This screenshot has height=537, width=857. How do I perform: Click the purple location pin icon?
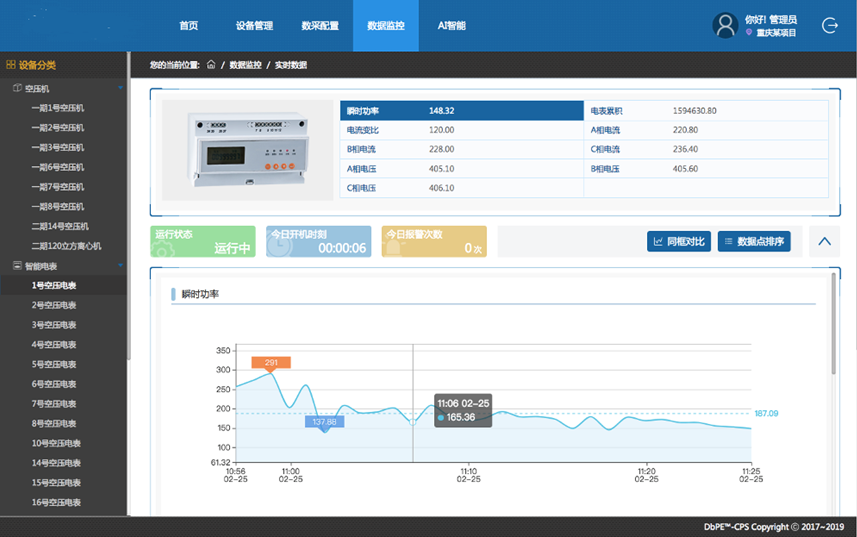(749, 33)
